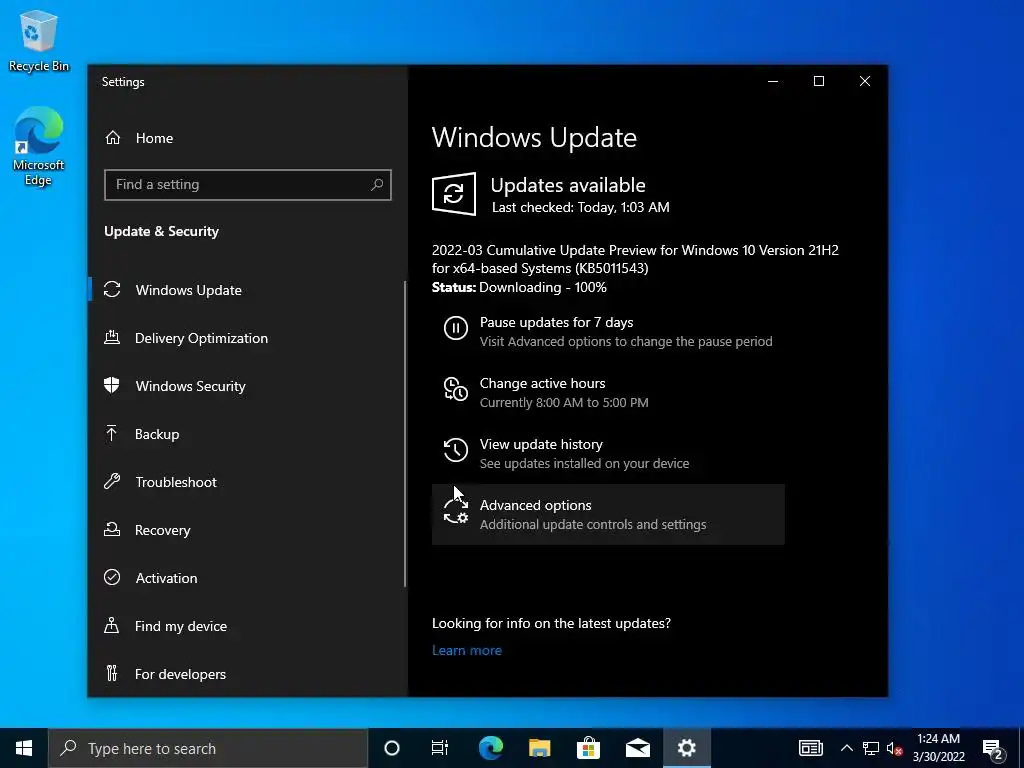Click the For developers tools icon
The image size is (1024, 768).
tap(112, 673)
